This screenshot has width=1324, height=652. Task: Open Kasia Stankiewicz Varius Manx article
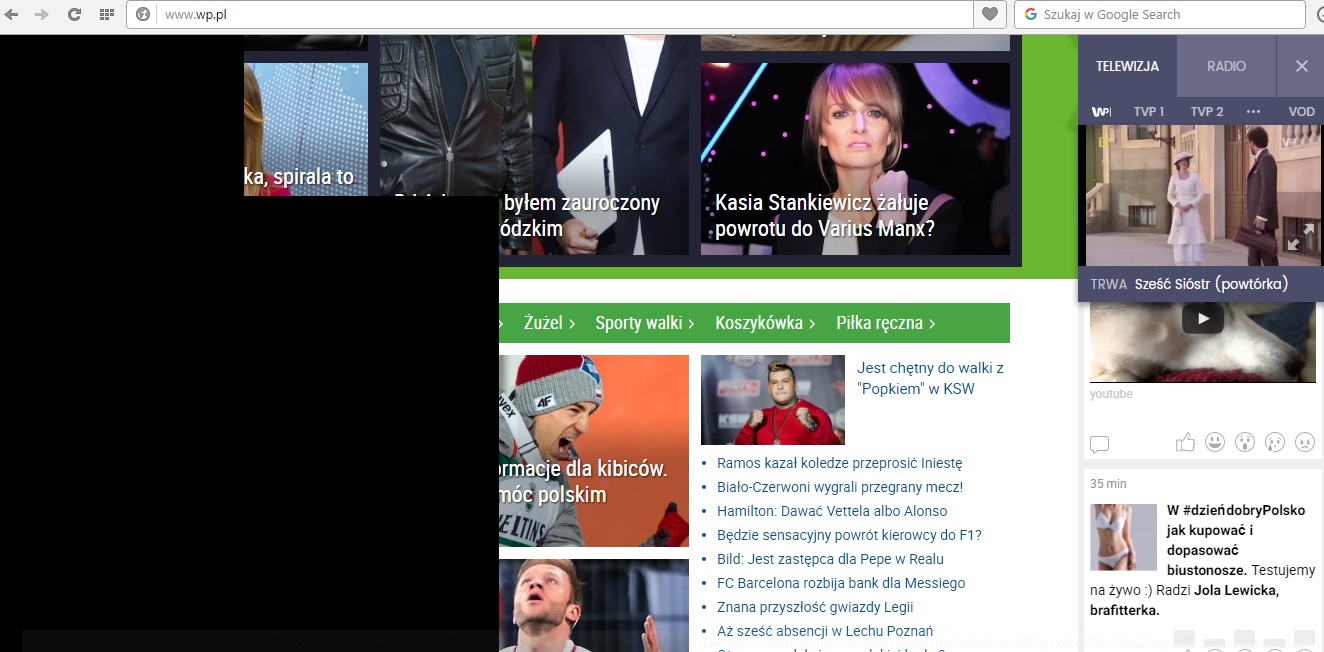coord(855,159)
